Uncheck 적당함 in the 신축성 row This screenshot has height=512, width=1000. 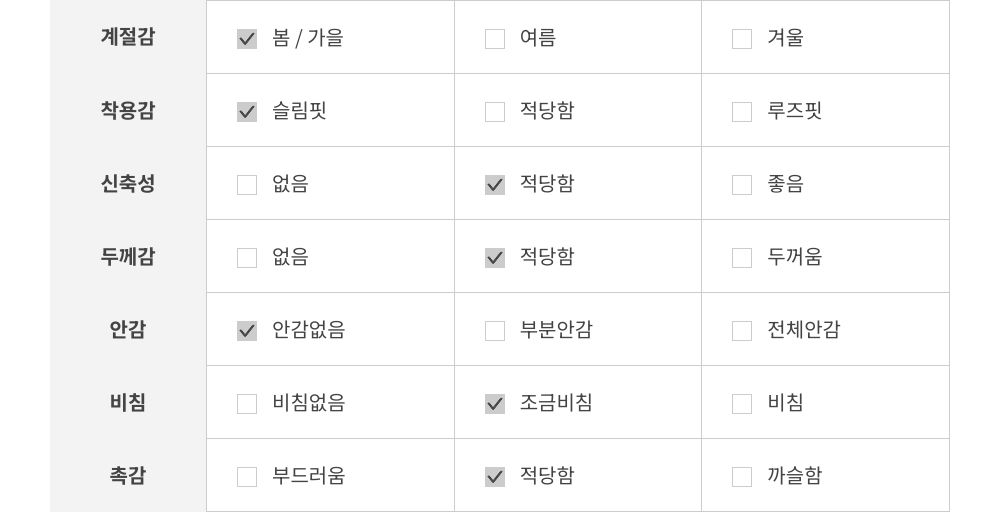(x=495, y=185)
